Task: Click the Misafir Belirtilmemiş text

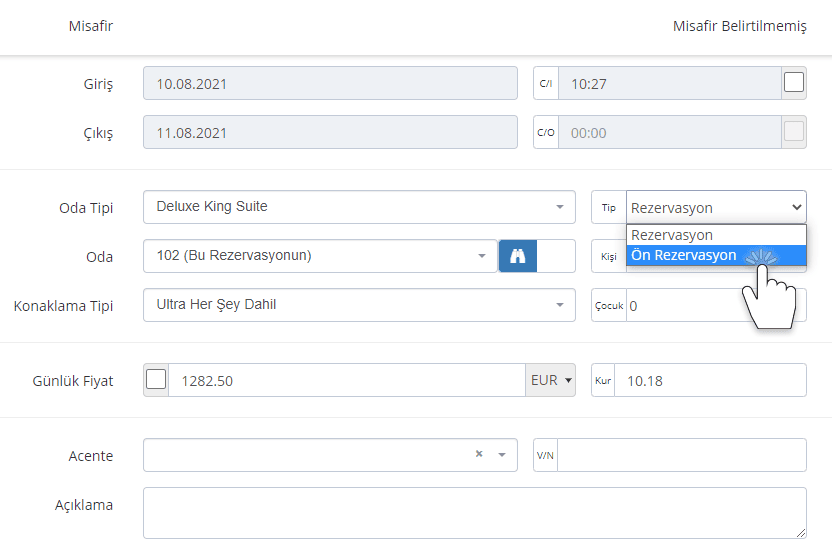Action: coord(740,26)
